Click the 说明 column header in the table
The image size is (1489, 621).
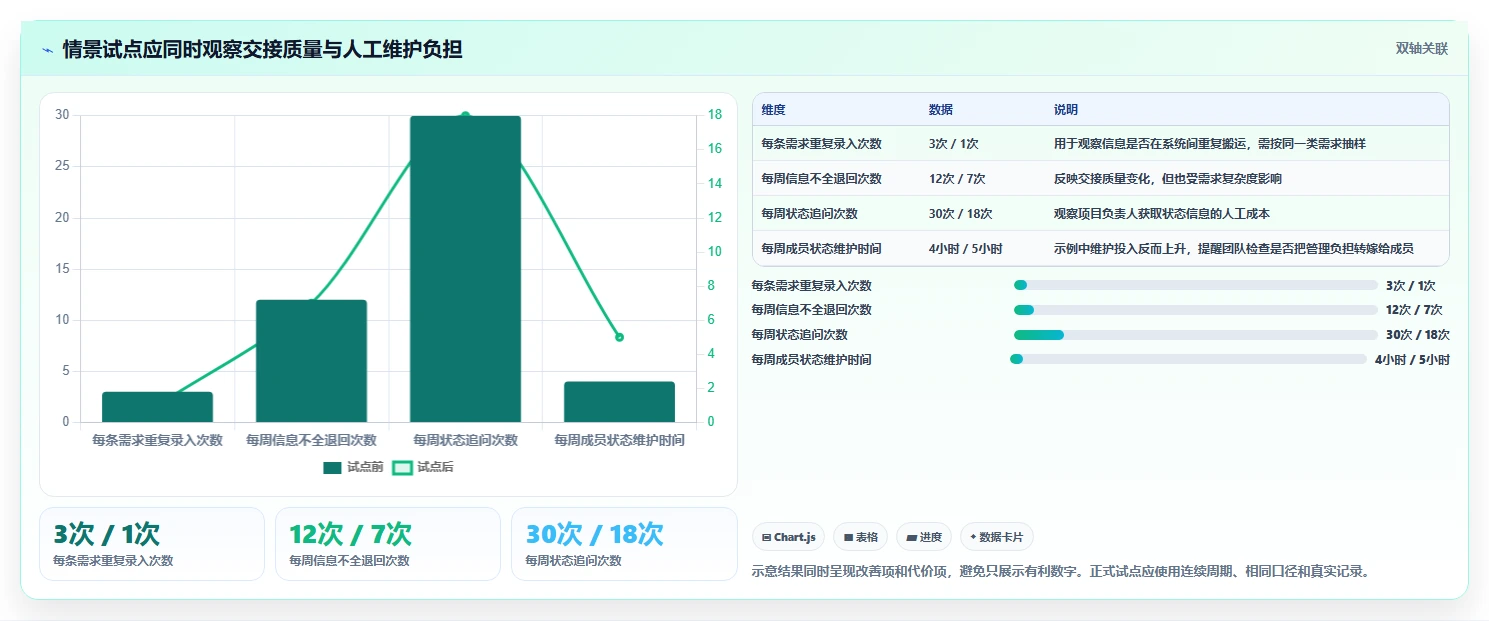pos(1065,110)
